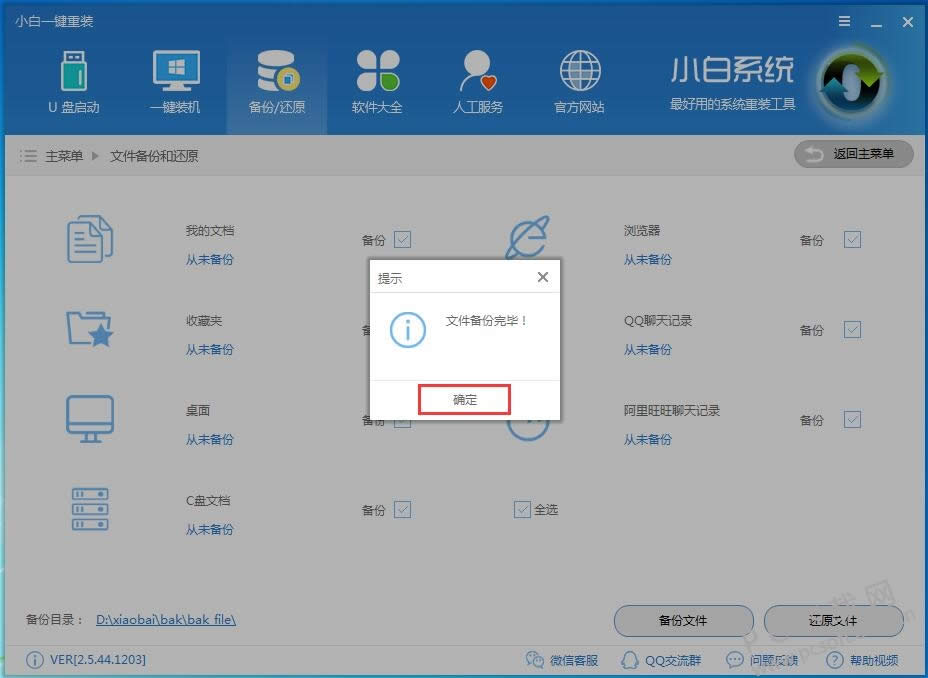Click 从未备份 under 阿里旺旺聊天记录

point(647,439)
